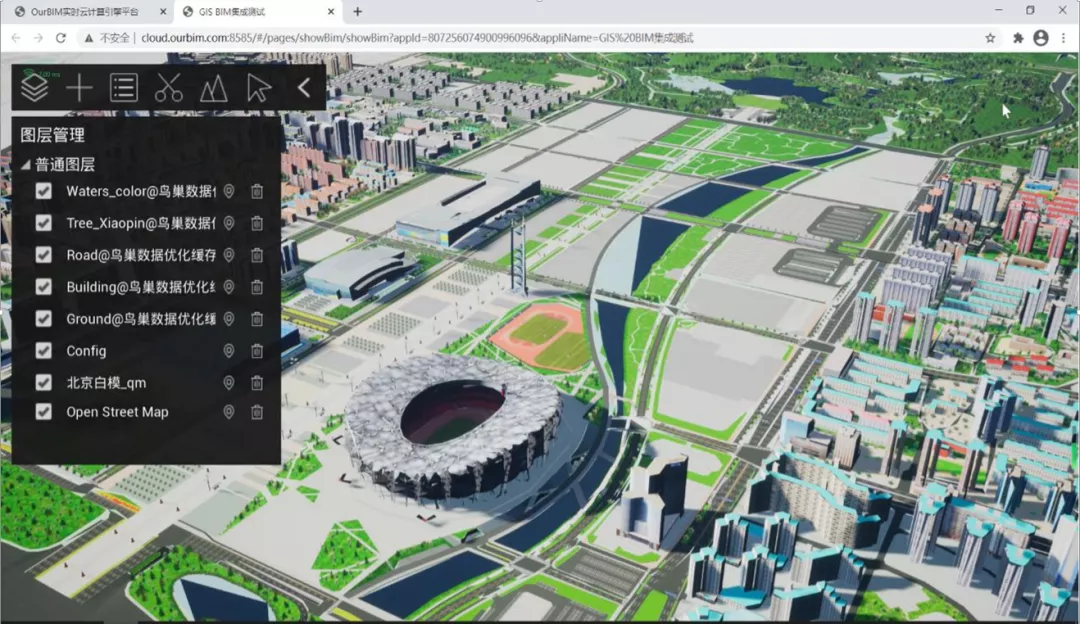Click the plus add-layer icon
Viewport: 1080px width, 624px height.
tap(79, 88)
